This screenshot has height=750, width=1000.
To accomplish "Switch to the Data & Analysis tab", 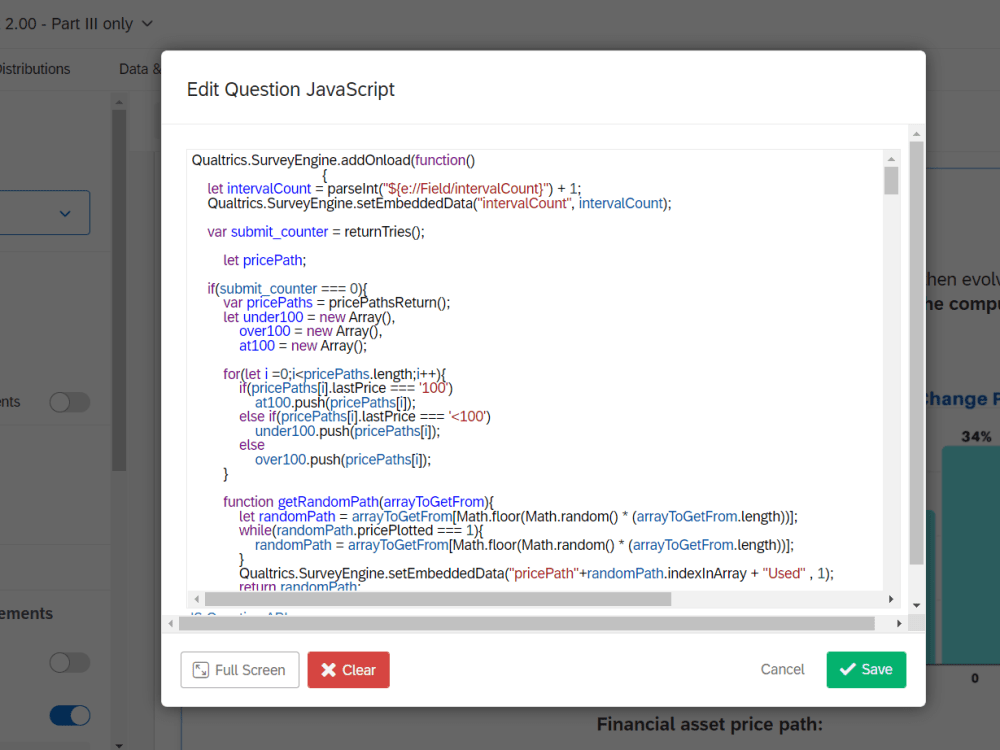I will click(x=140, y=68).
